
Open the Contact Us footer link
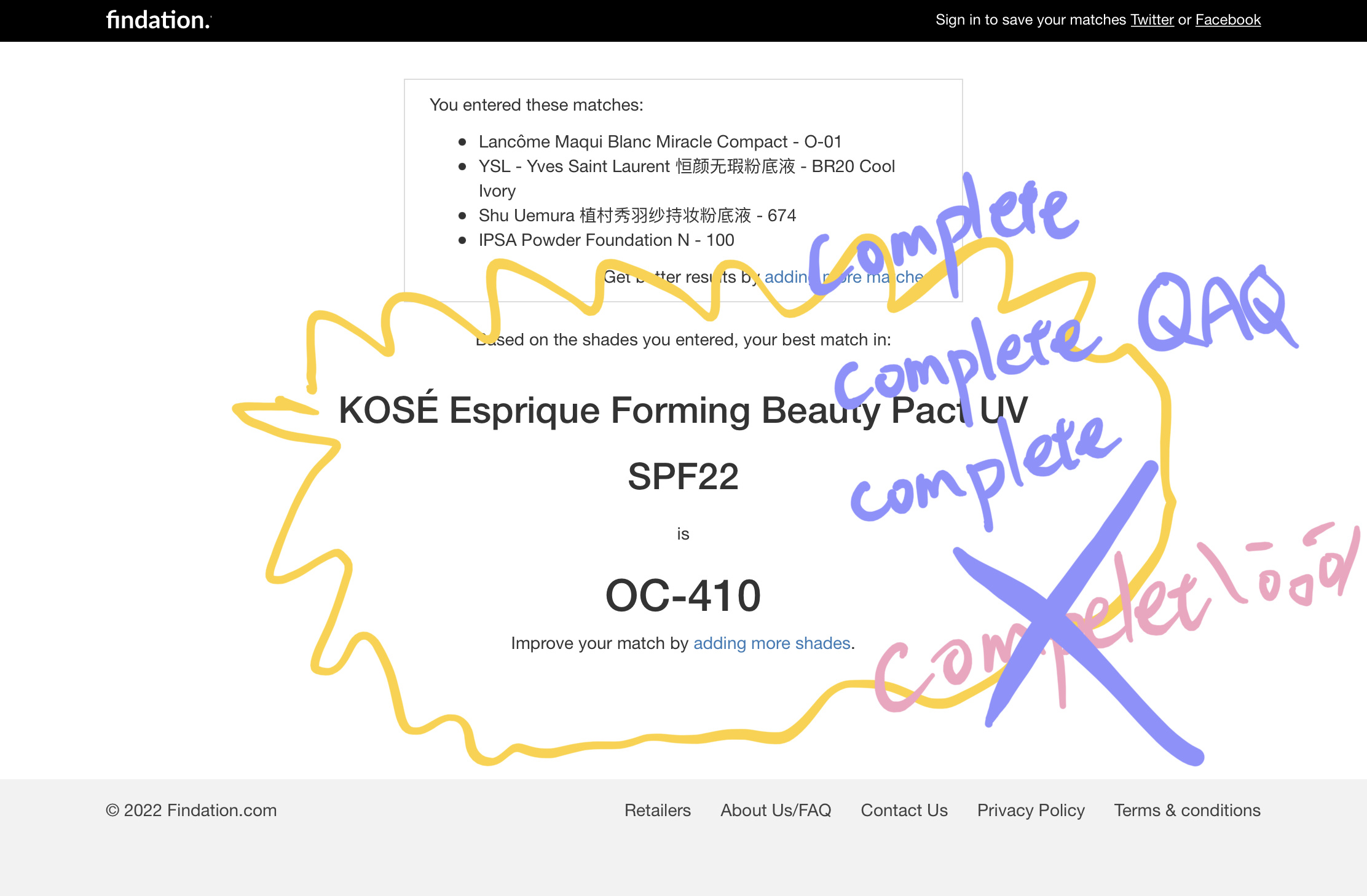[x=904, y=811]
